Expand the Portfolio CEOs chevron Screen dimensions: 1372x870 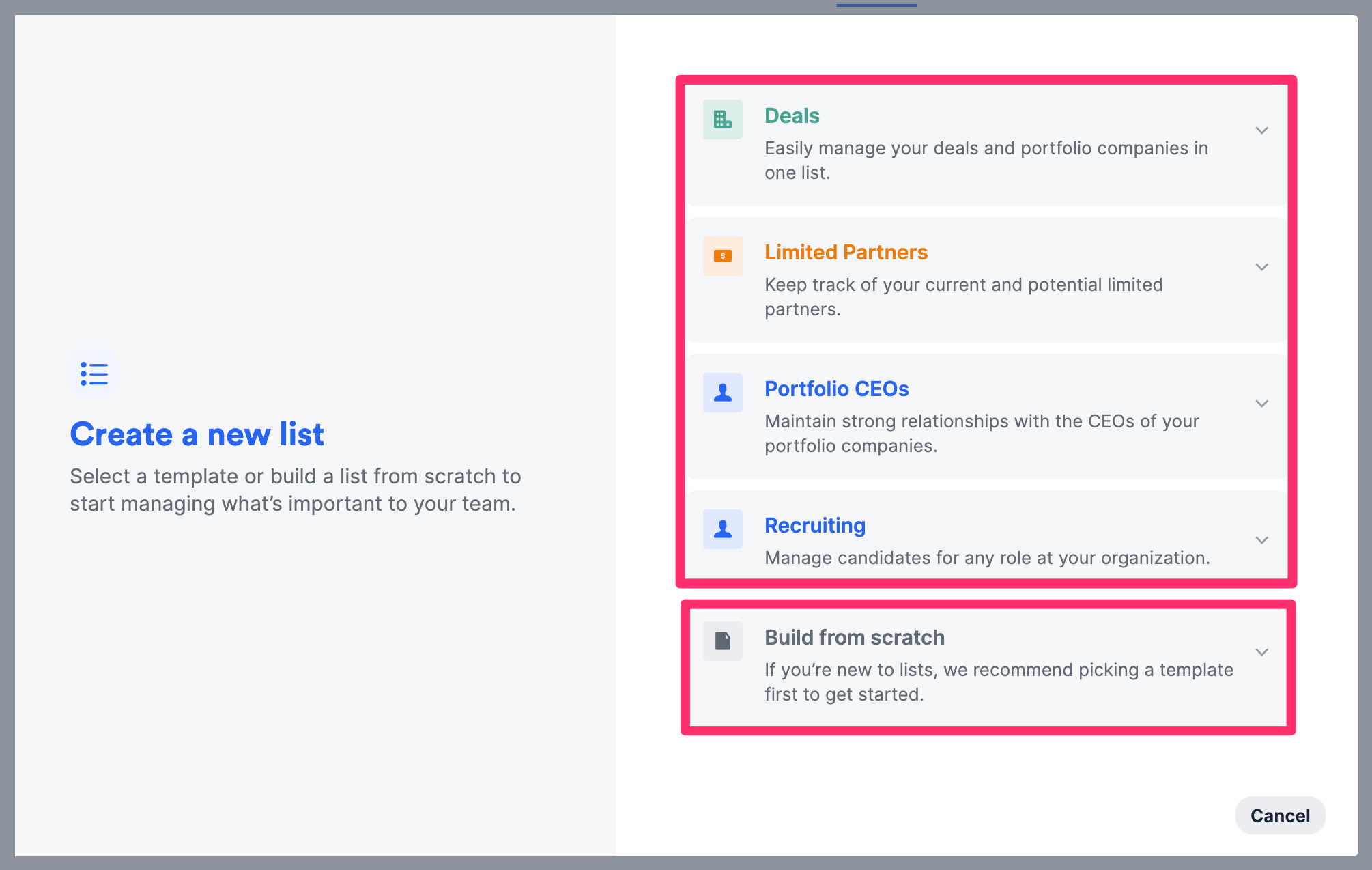coord(1261,404)
